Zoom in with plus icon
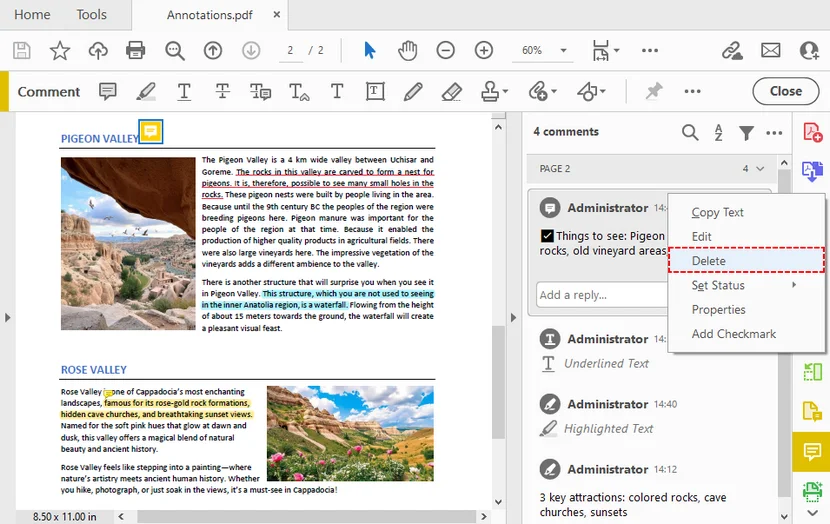Viewport: 830px width, 524px height. coord(484,51)
